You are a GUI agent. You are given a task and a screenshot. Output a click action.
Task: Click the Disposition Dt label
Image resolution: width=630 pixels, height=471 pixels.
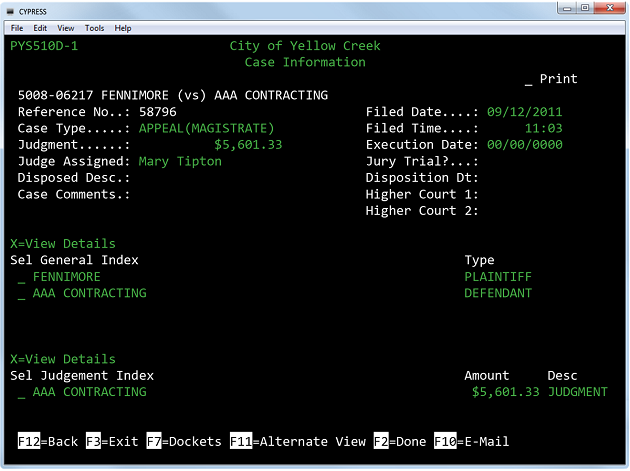[x=422, y=178]
